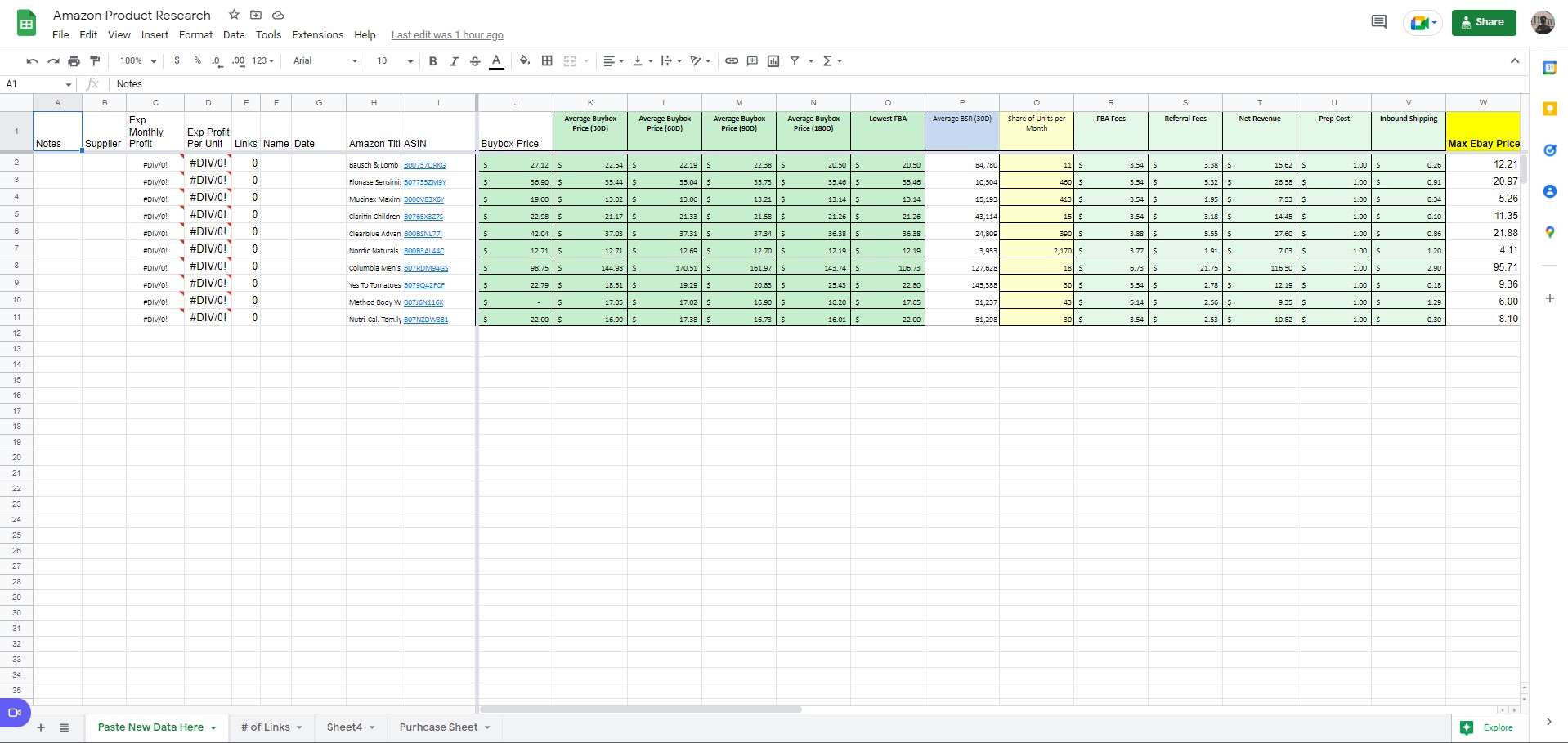Open the Insert menu
Viewport: 1568px width, 743px height.
point(155,35)
